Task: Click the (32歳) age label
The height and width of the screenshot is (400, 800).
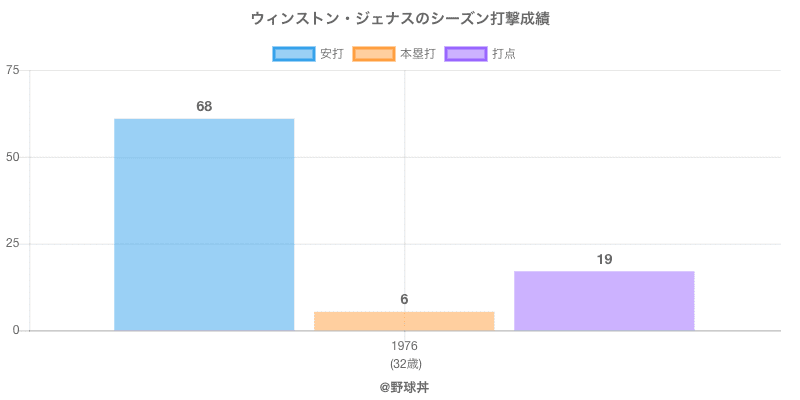Action: point(404,363)
